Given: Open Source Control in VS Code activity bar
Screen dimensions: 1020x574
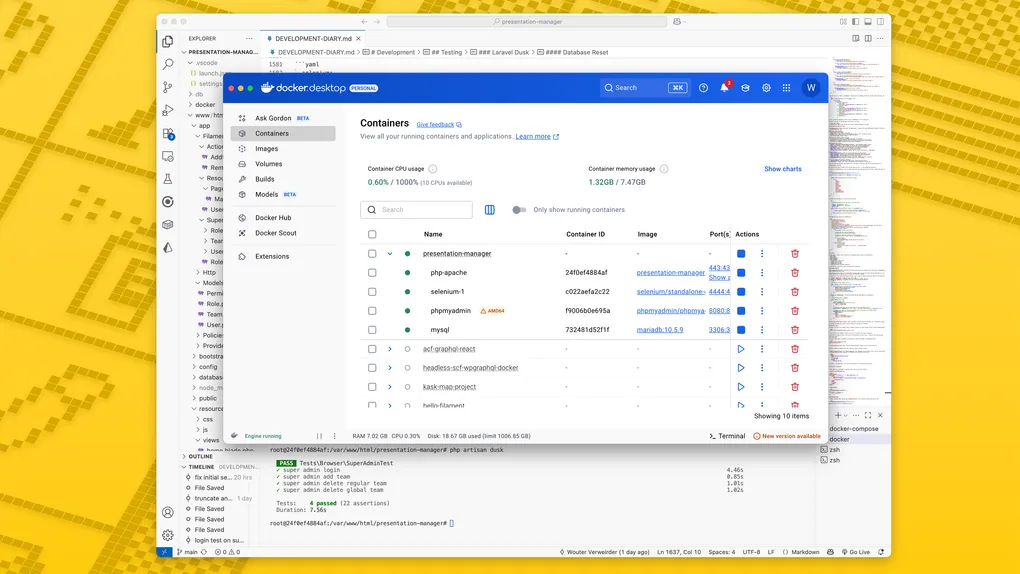Looking at the screenshot, I should tap(168, 87).
